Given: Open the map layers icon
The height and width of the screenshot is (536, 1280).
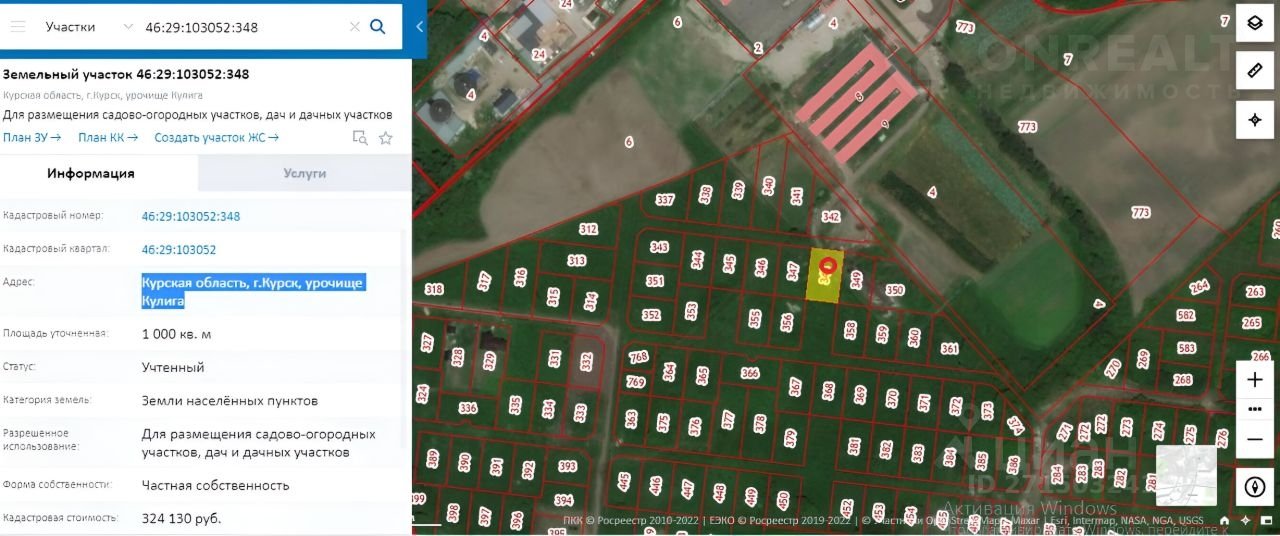Looking at the screenshot, I should pyautogui.click(x=1254, y=23).
